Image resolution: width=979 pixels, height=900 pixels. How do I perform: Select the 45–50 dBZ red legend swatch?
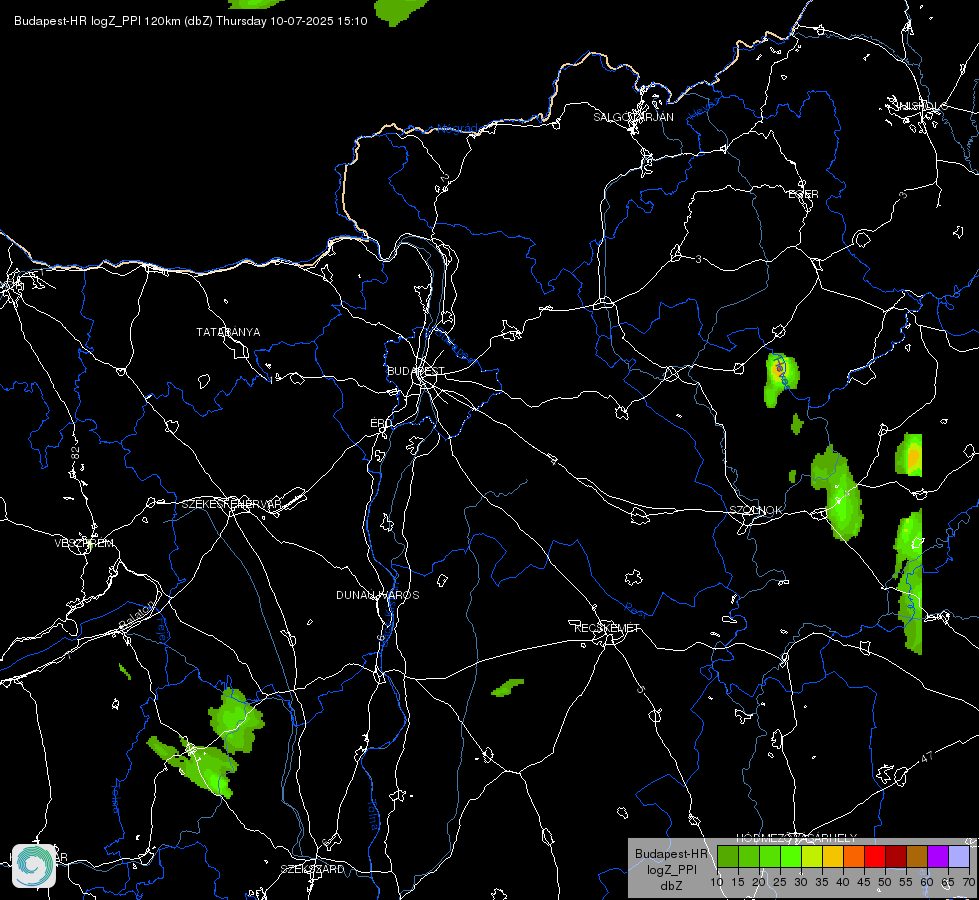click(x=875, y=856)
